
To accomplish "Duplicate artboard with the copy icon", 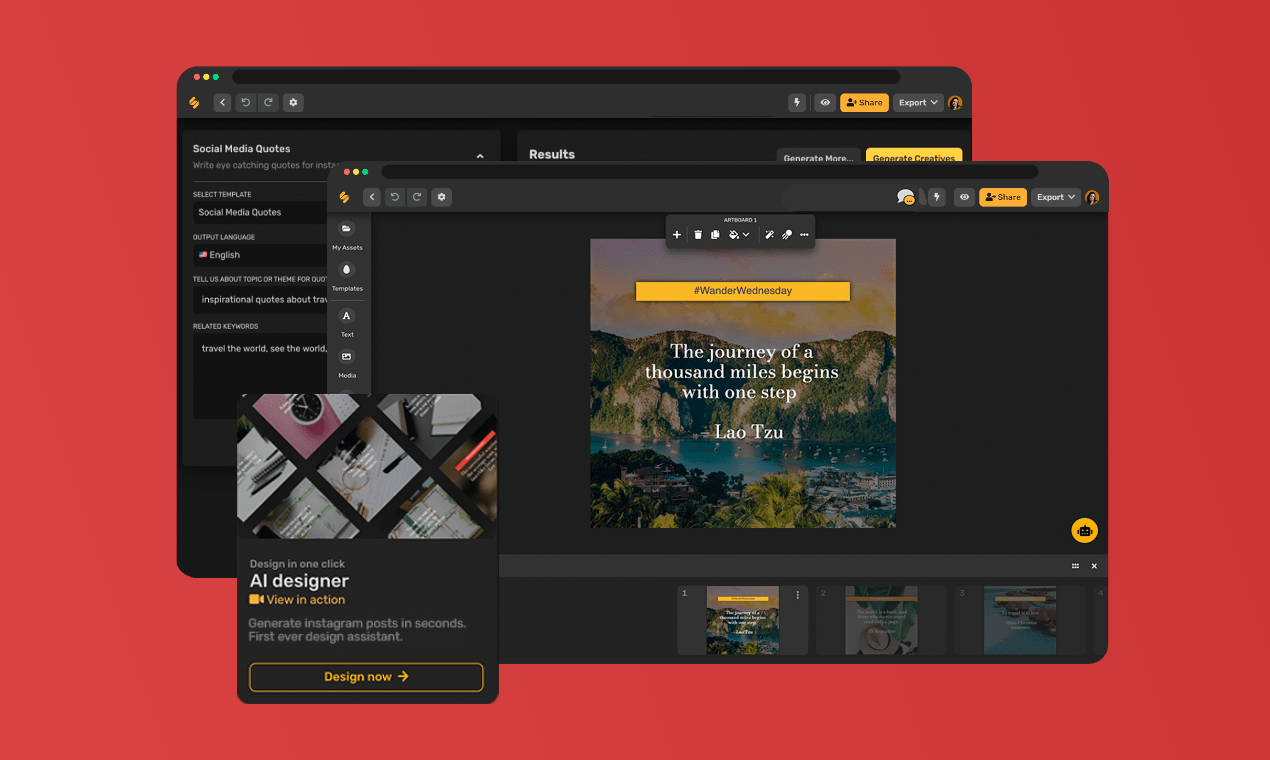I will coord(715,235).
